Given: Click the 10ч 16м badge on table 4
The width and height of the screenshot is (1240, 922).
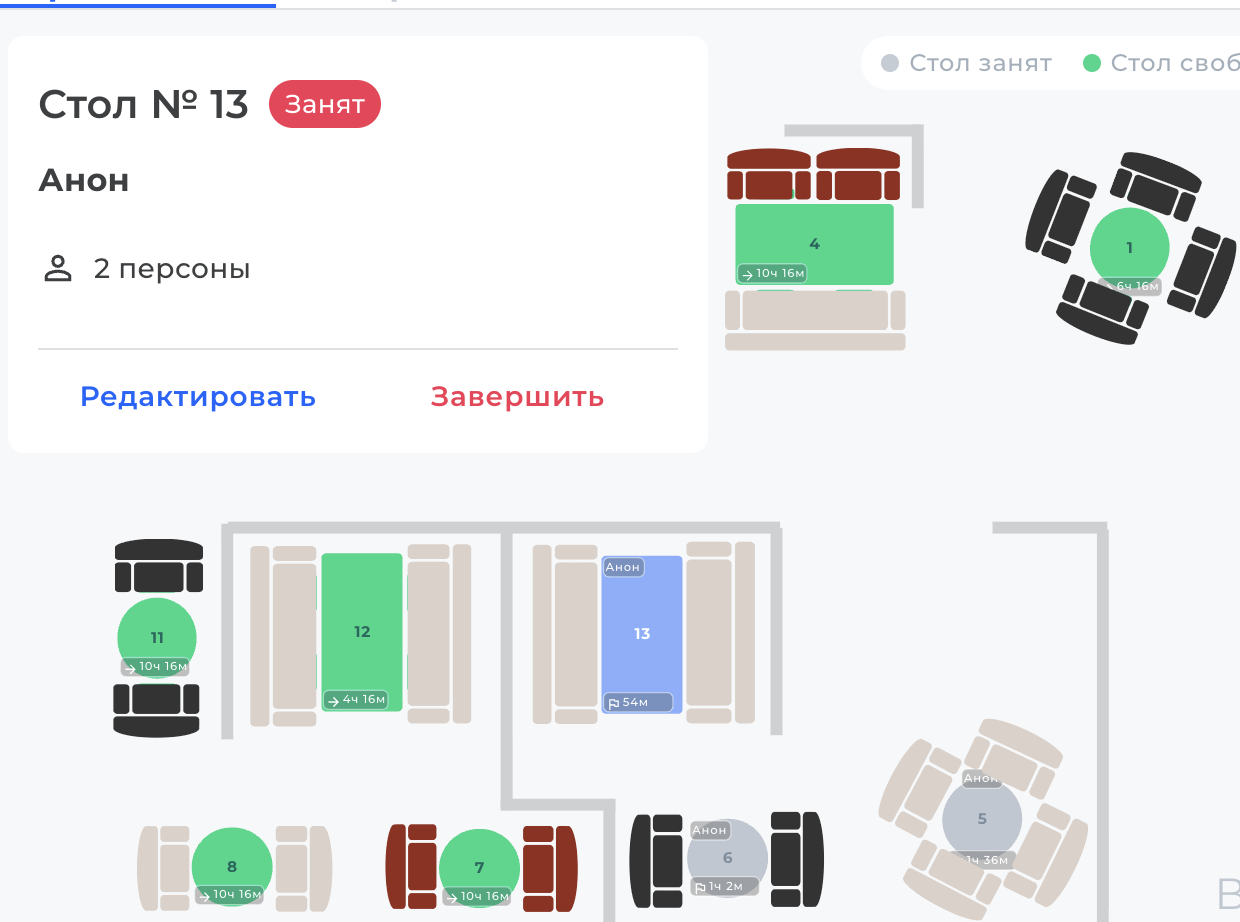Looking at the screenshot, I should coord(771,274).
